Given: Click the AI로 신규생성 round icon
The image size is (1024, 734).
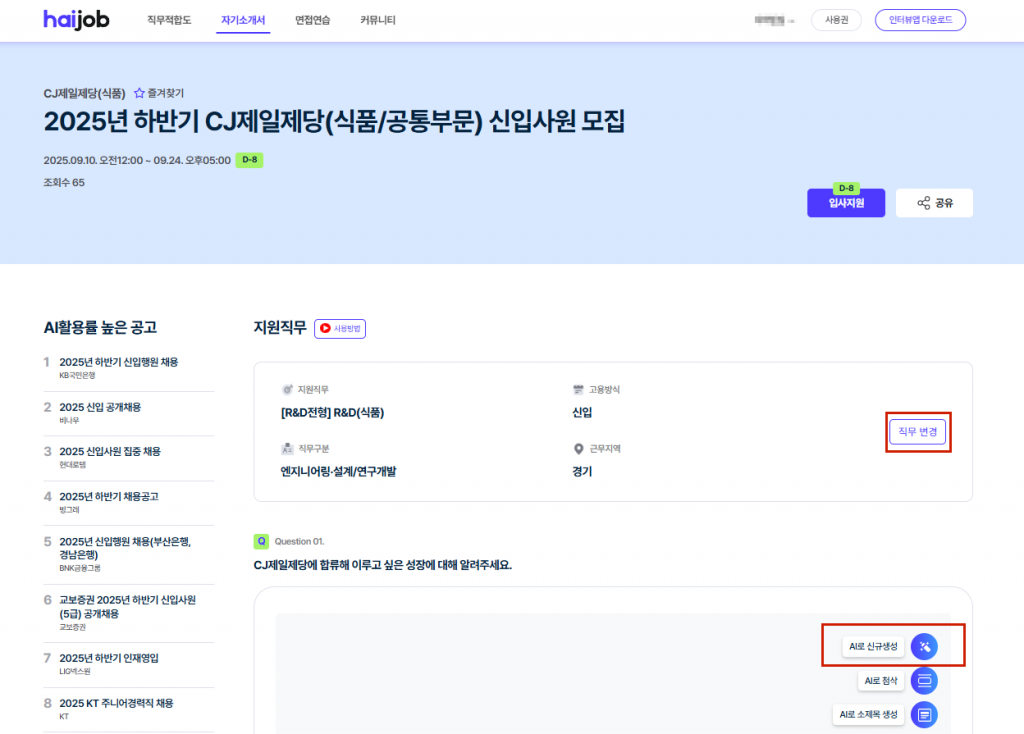Looking at the screenshot, I should (x=924, y=646).
